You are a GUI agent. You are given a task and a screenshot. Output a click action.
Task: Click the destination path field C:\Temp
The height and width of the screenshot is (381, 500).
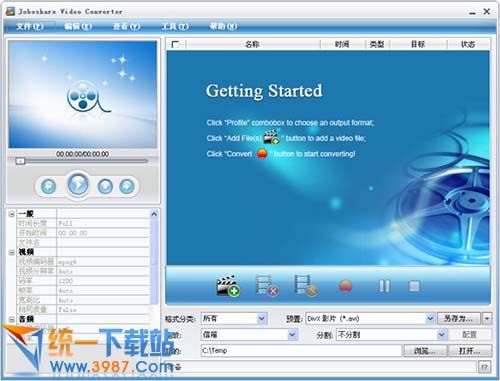click(x=301, y=351)
